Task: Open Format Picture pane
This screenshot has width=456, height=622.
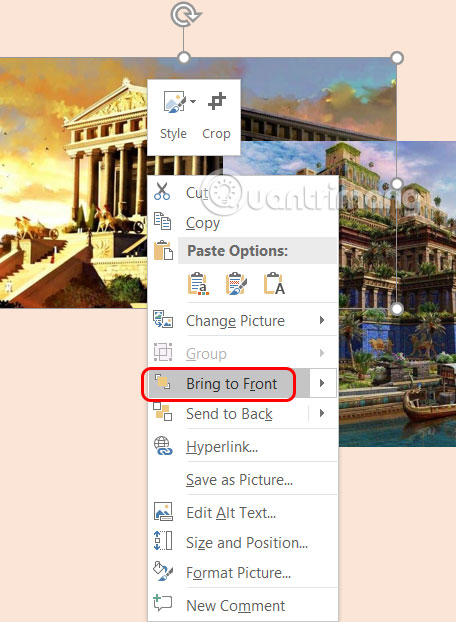Action: click(x=238, y=573)
